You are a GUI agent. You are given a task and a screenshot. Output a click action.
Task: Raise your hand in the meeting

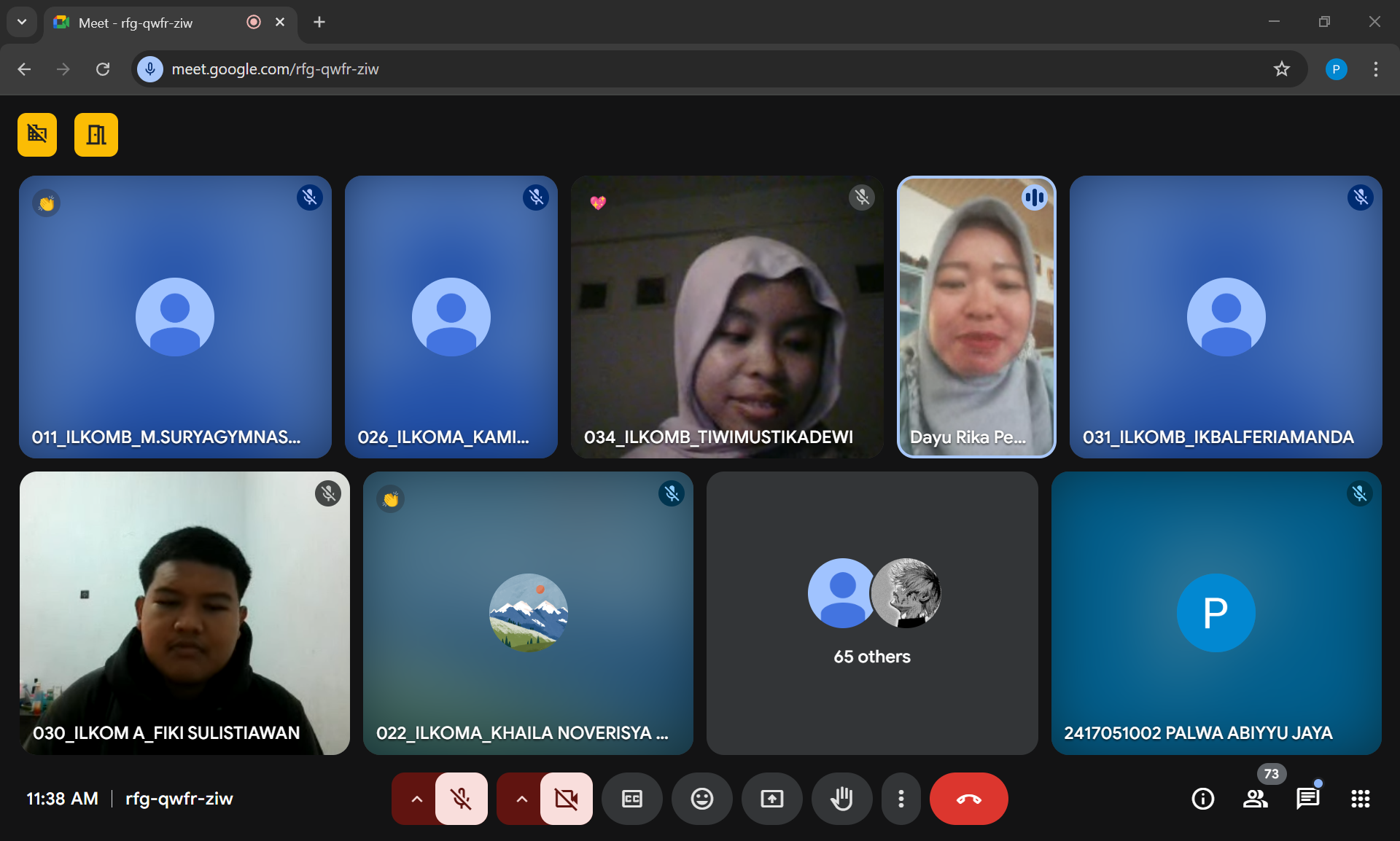point(841,799)
